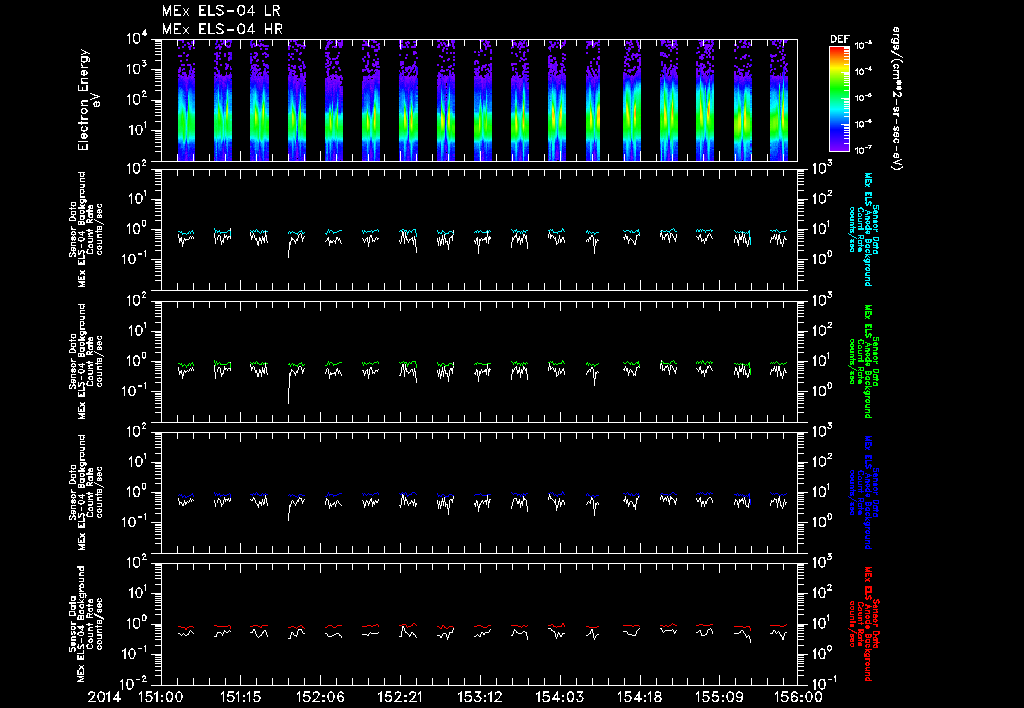Click the 'Electron Energy eV' axis label
Image resolution: width=1024 pixels, height=708 pixels.
click(87, 100)
